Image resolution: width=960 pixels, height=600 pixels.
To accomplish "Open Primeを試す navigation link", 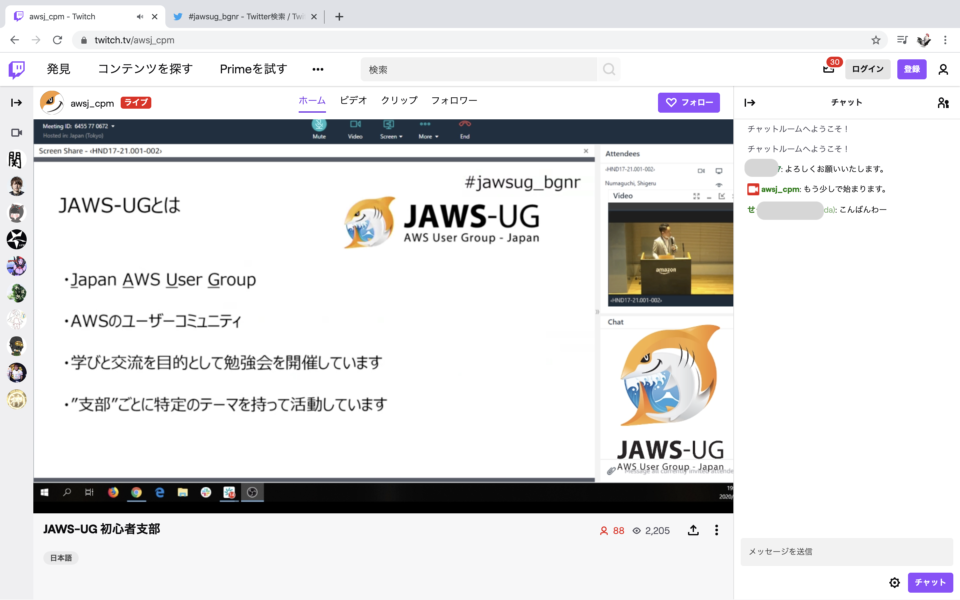I will [x=253, y=69].
